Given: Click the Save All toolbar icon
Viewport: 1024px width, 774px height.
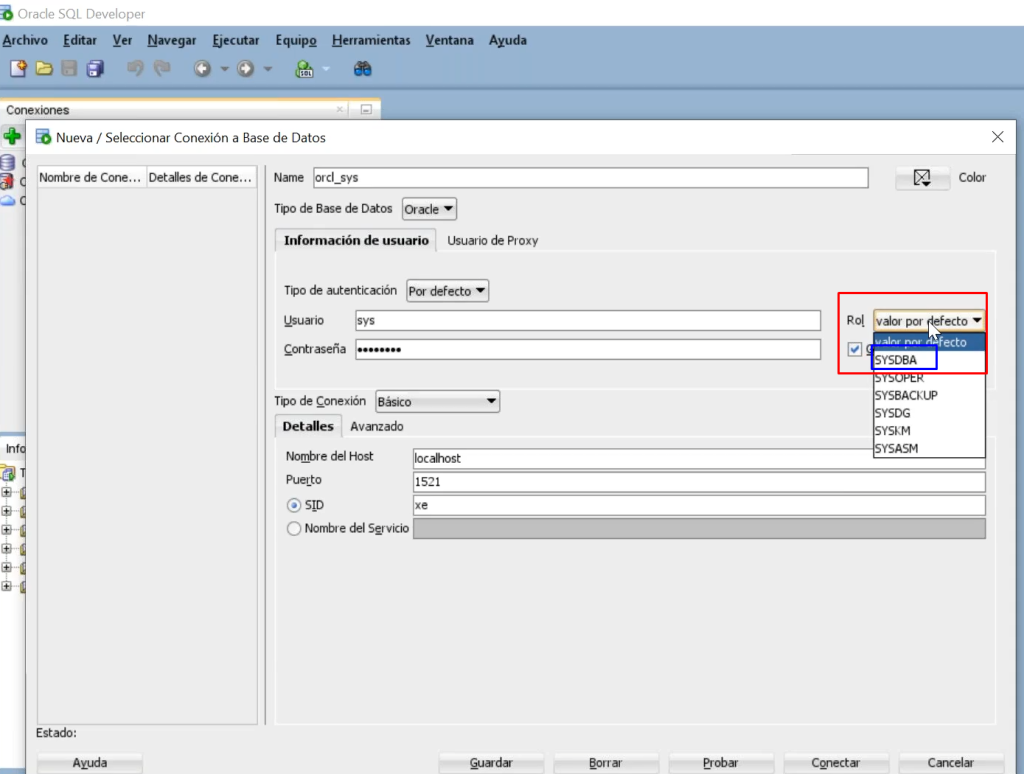Looking at the screenshot, I should pyautogui.click(x=95, y=68).
